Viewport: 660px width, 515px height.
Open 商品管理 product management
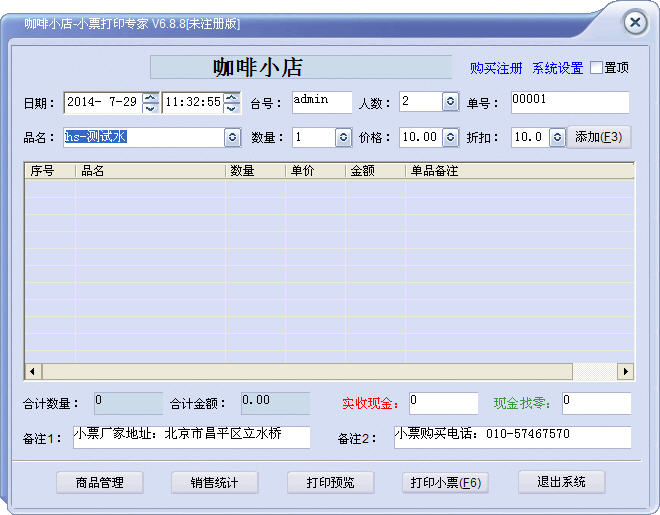click(x=100, y=482)
